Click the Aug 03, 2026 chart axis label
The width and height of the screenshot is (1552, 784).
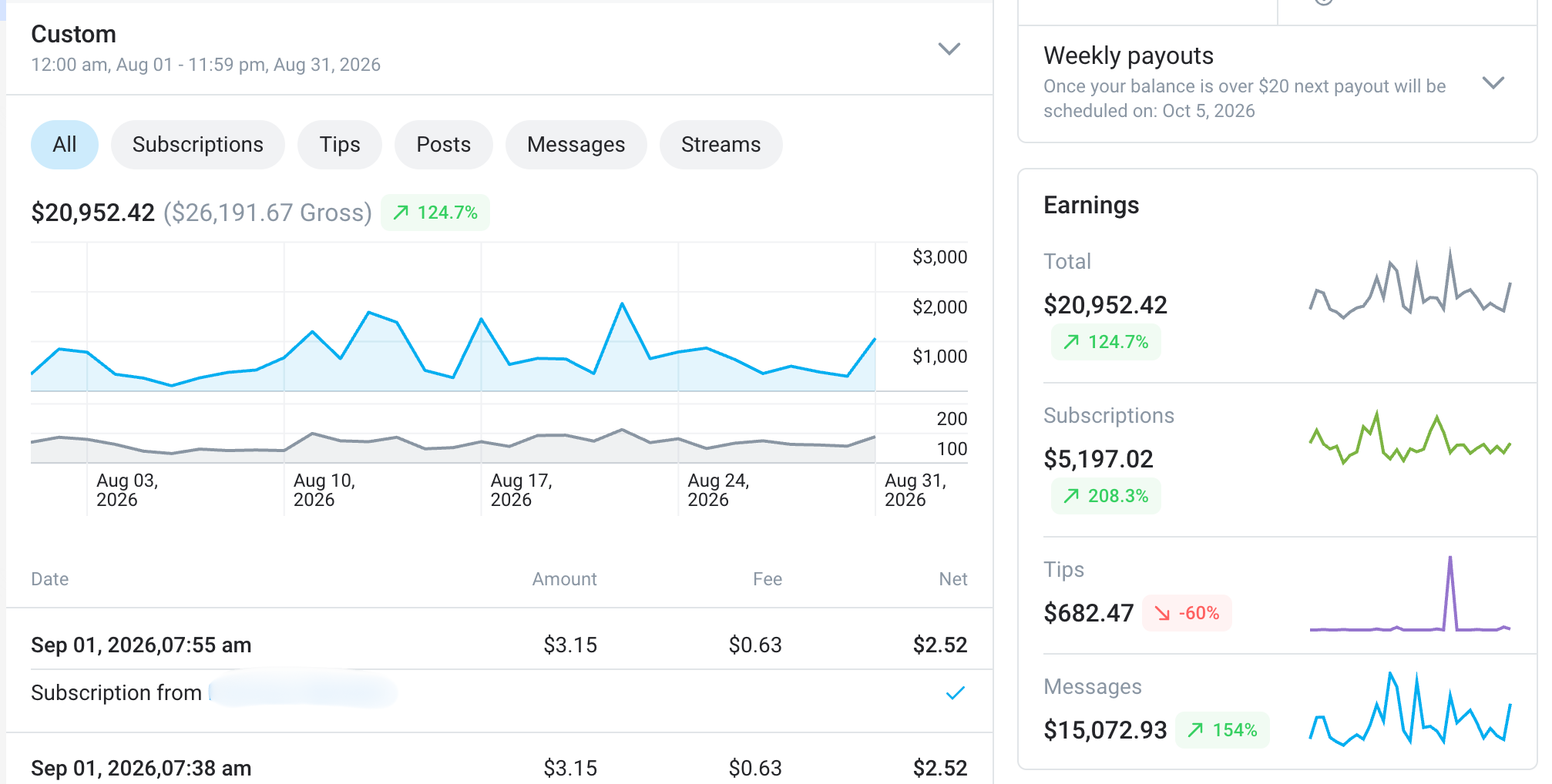127,490
